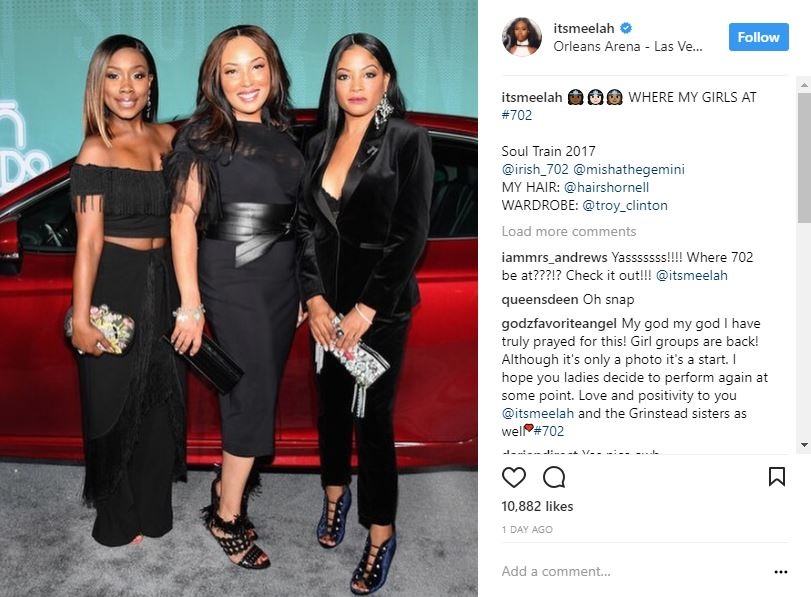
Task: Click the blue verified badge
Action: [626, 28]
